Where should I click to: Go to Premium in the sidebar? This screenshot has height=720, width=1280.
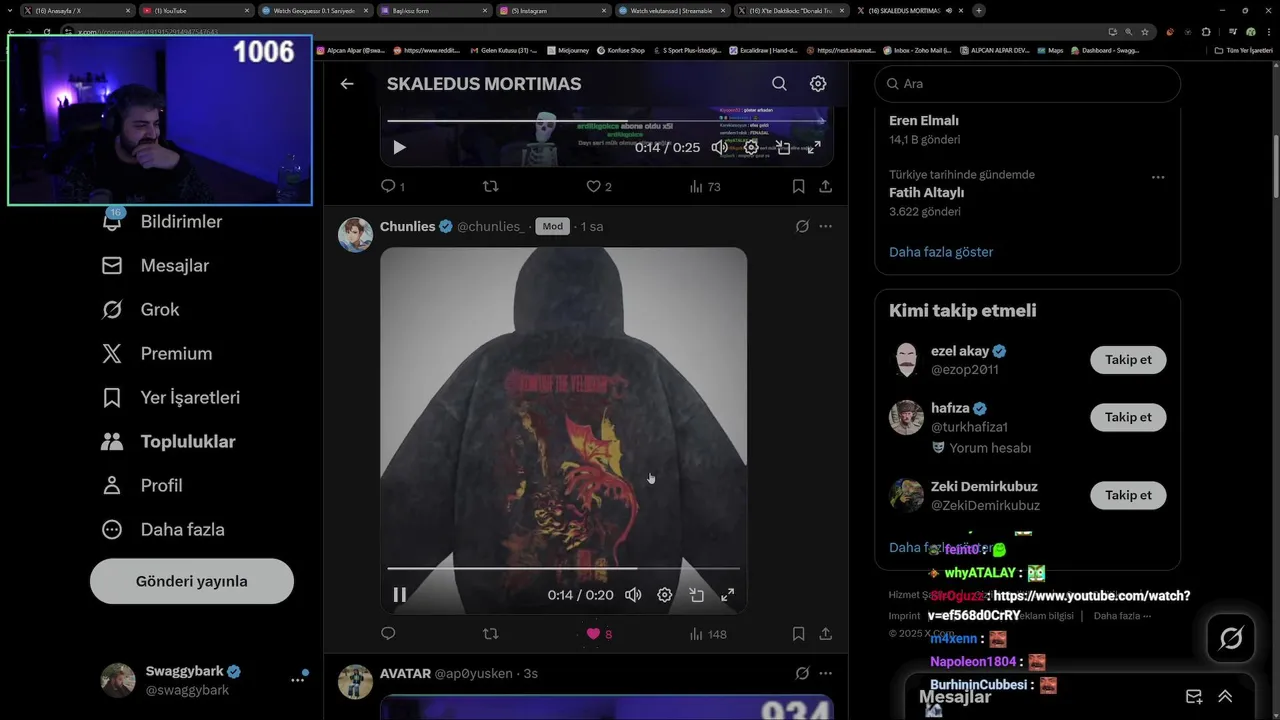tap(158, 353)
